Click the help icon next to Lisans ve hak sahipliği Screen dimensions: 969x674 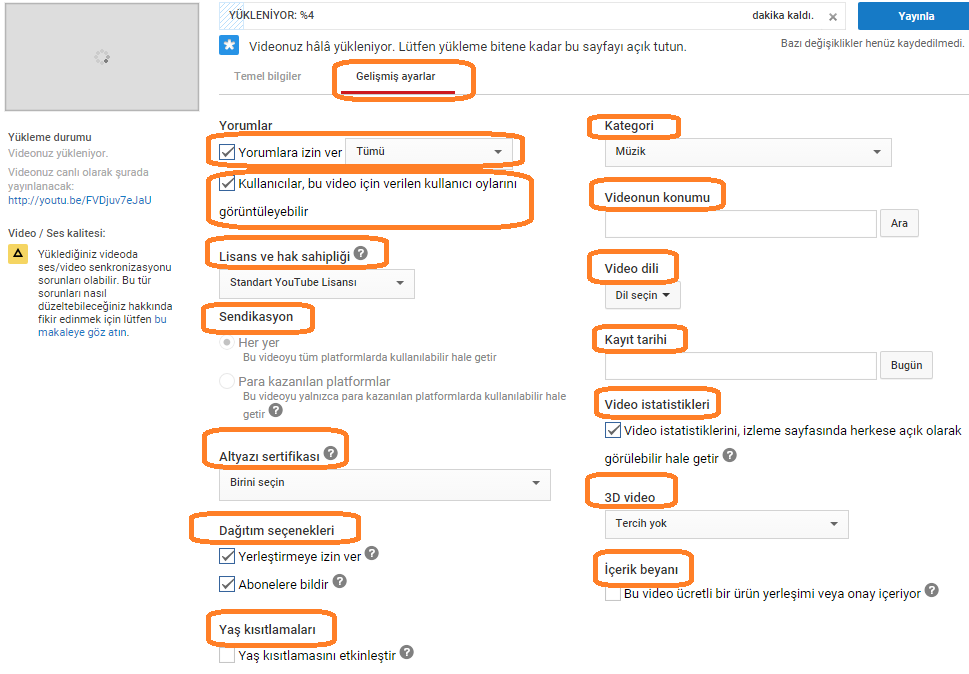click(361, 253)
